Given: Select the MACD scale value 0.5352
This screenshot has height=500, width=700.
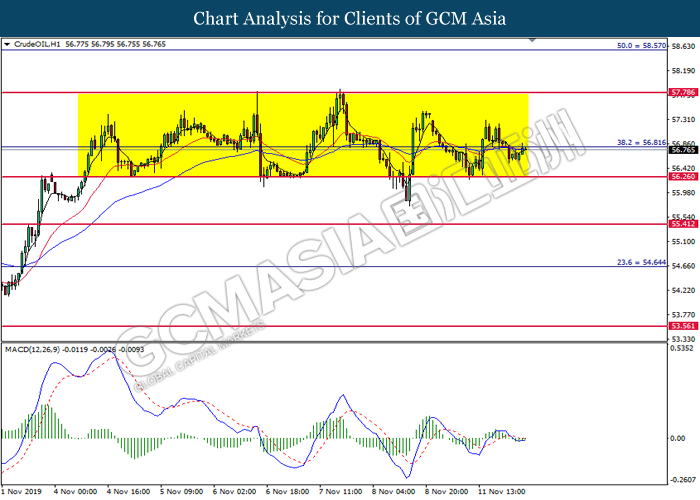Looking at the screenshot, I should tap(682, 348).
